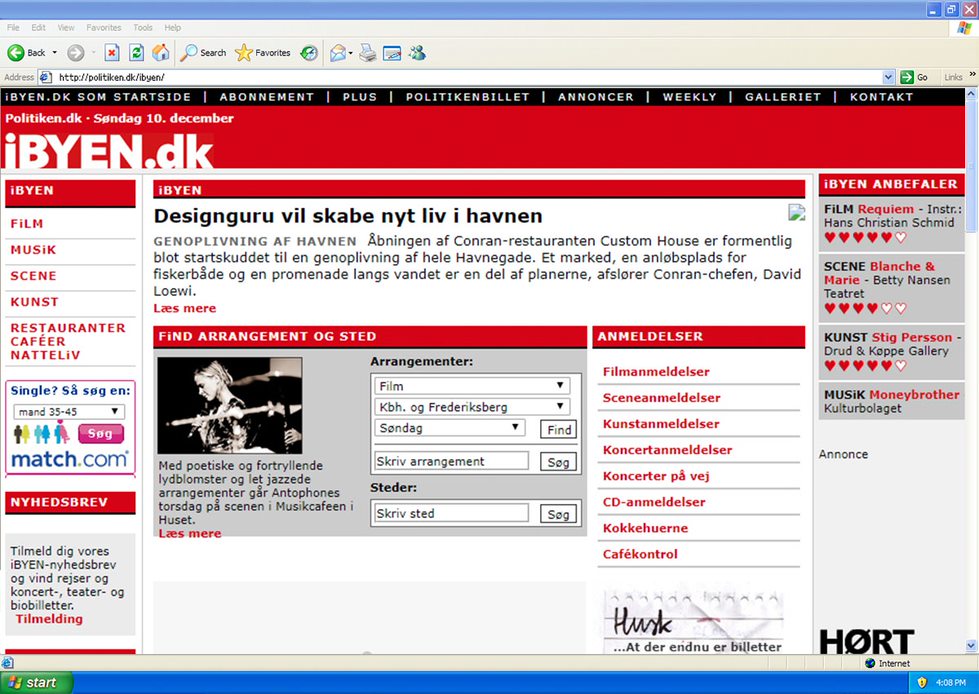
Task: Open the View menu
Action: [x=66, y=27]
